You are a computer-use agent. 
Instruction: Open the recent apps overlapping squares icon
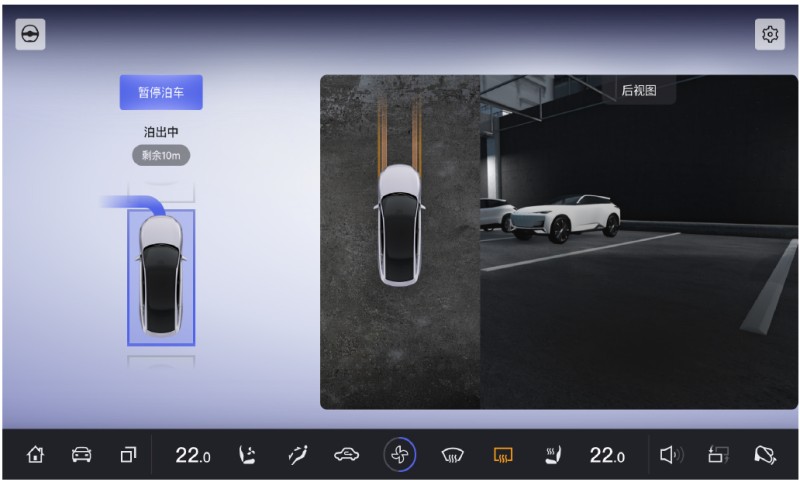(128, 454)
